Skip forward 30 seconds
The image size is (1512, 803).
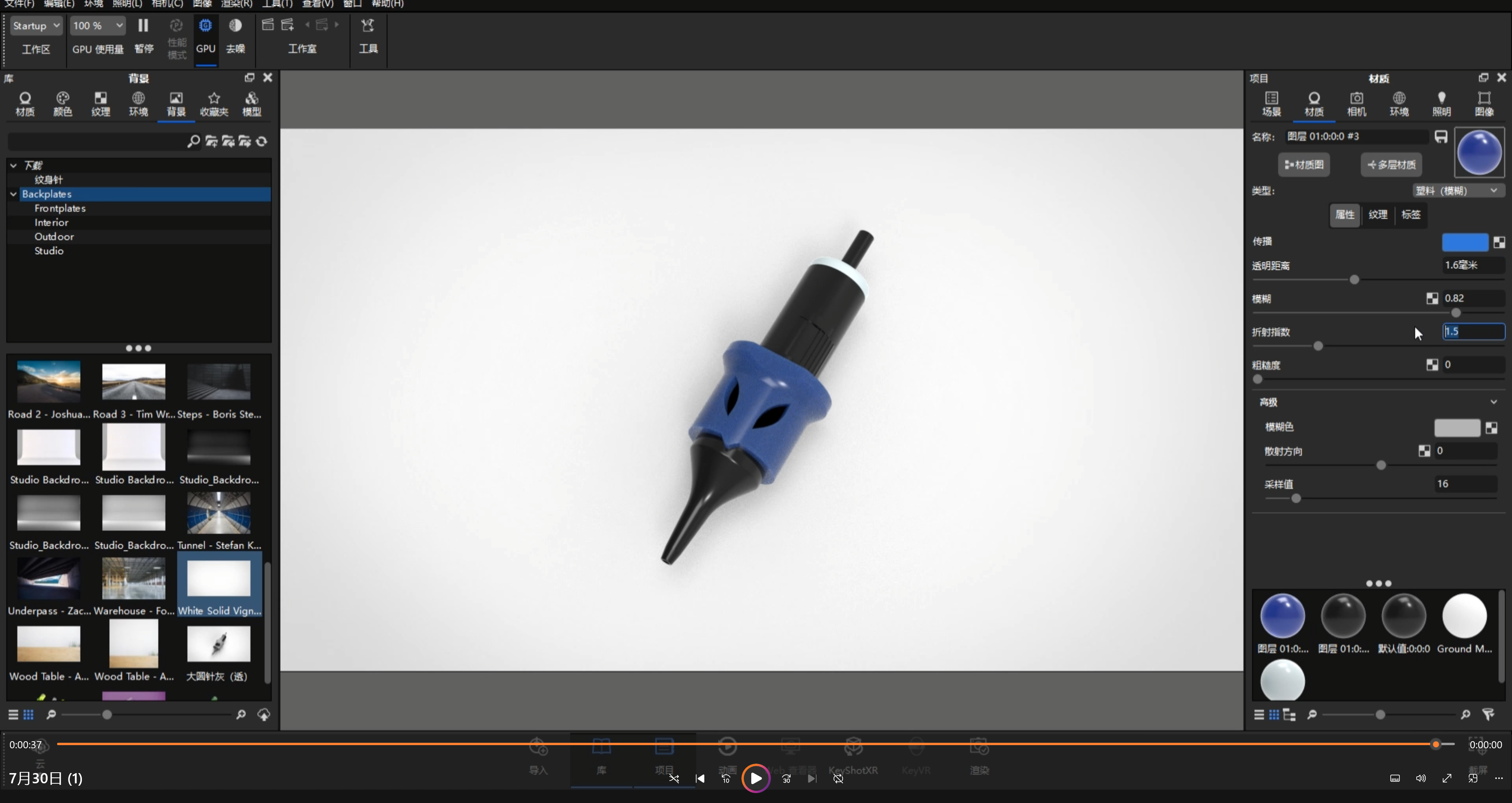787,778
